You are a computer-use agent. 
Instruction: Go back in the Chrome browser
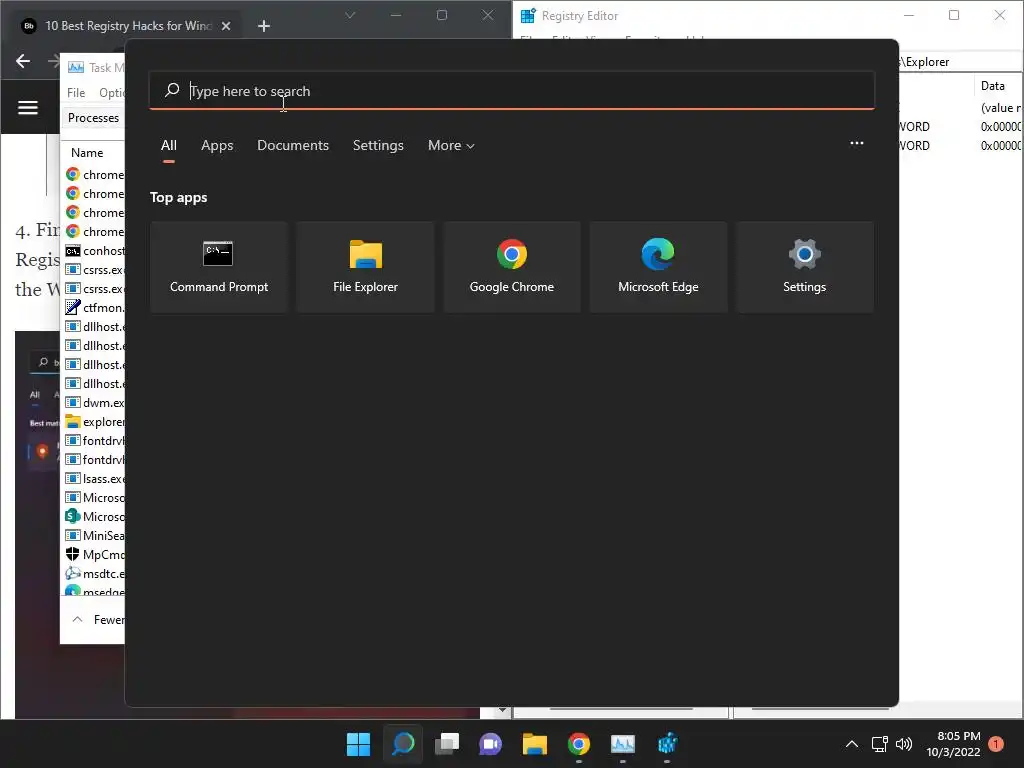(23, 61)
